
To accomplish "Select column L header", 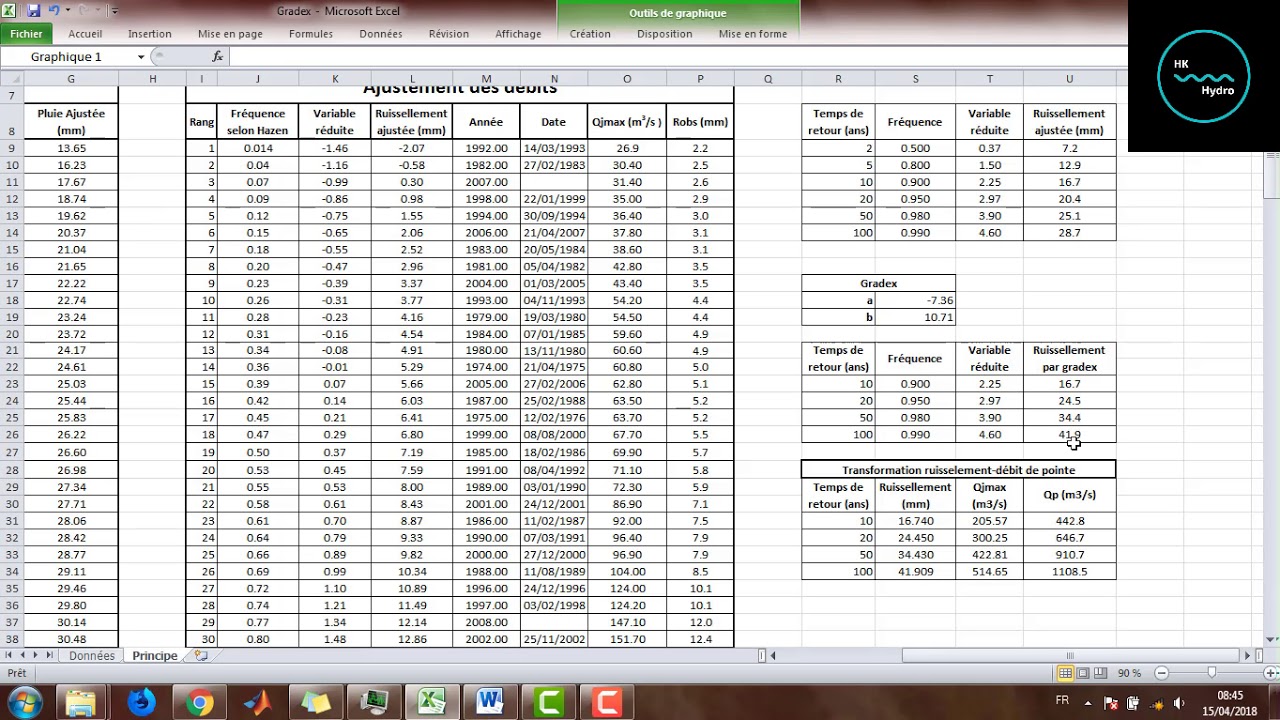I will click(412, 79).
